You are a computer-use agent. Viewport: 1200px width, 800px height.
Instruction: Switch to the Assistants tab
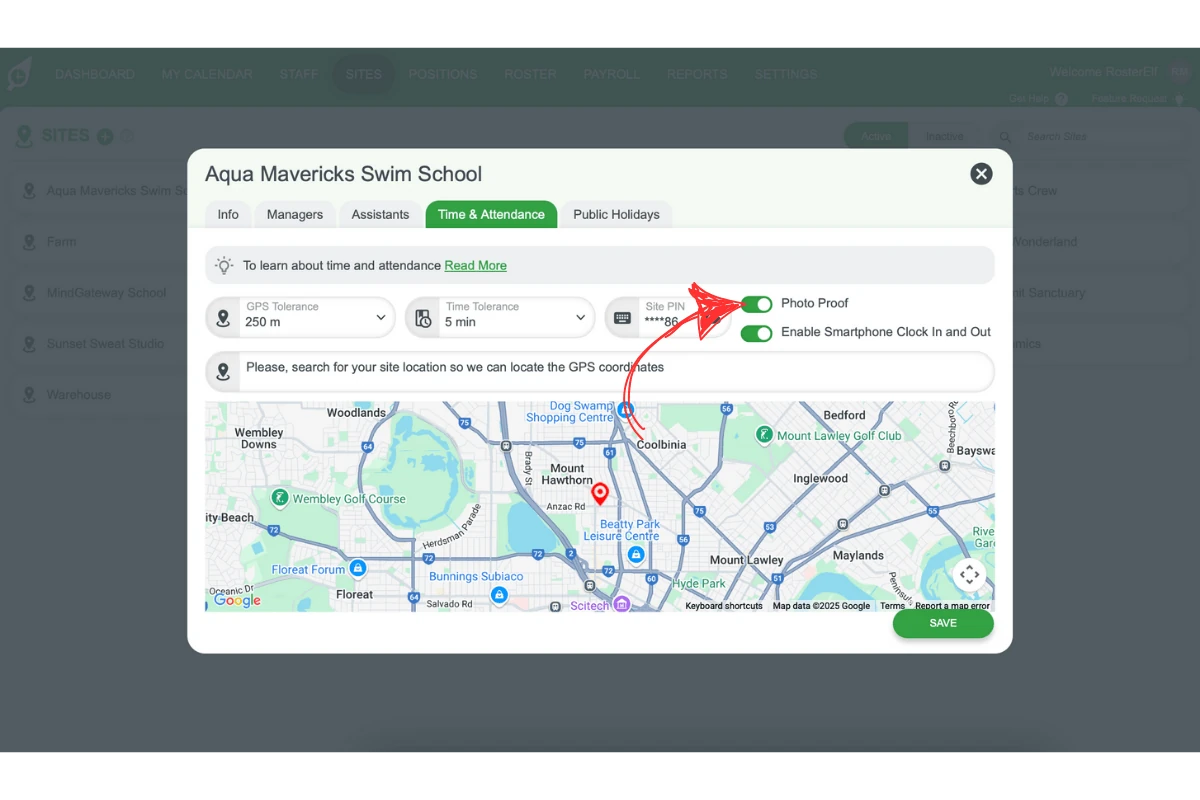380,214
